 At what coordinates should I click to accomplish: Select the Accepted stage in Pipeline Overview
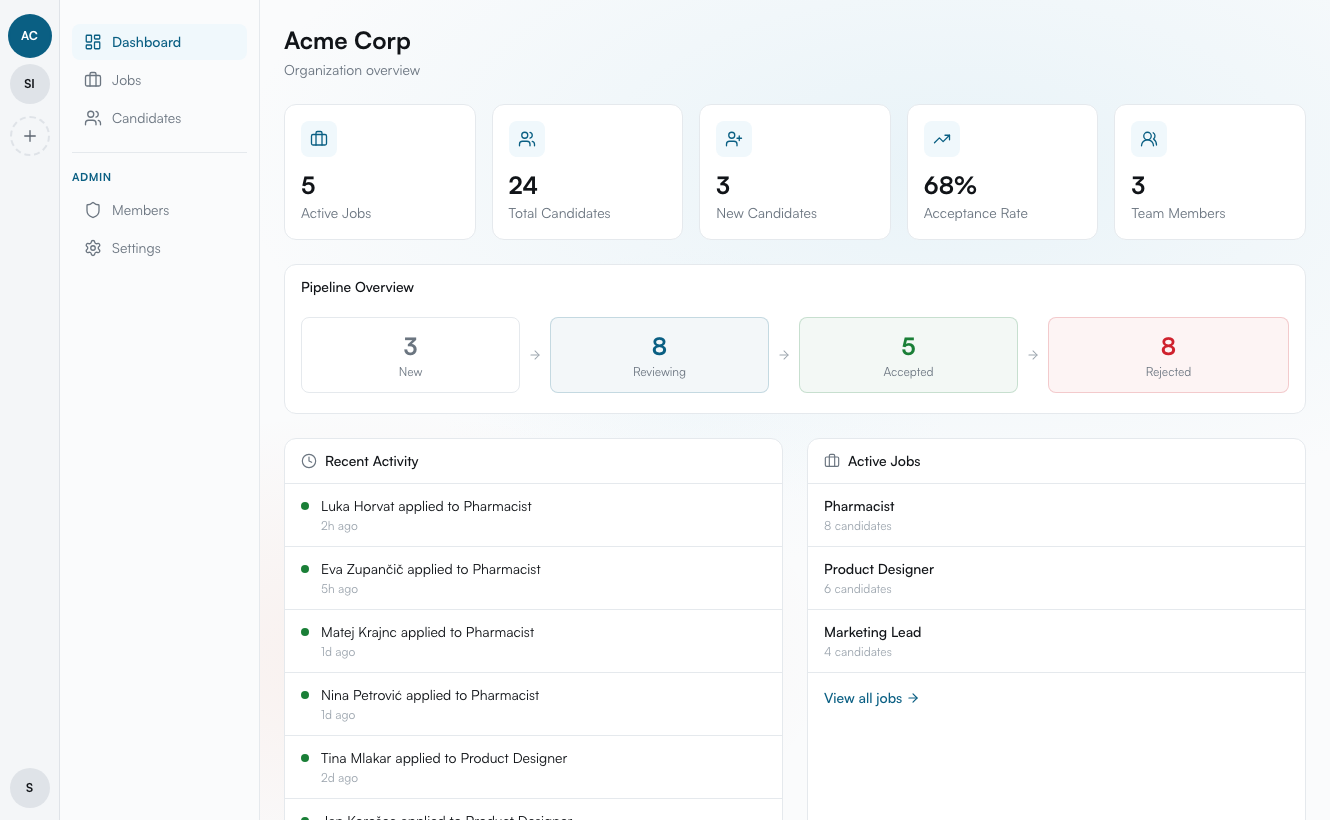[908, 355]
